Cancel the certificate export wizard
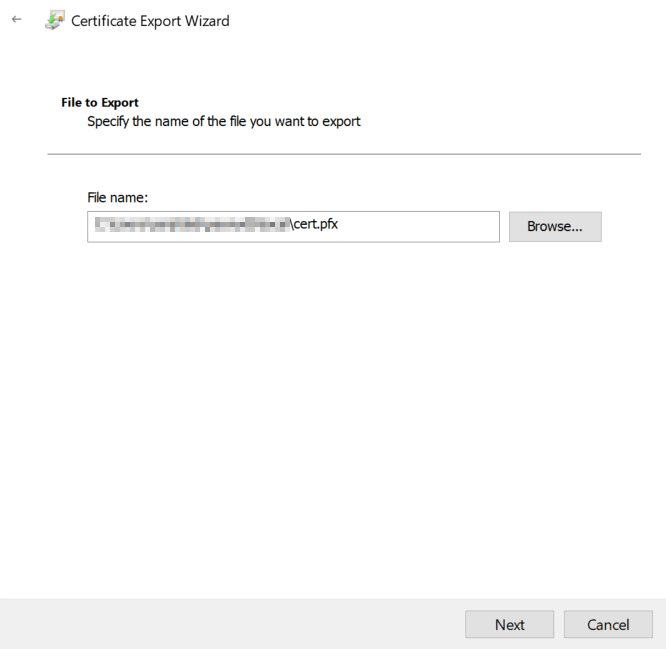Image resolution: width=666 pixels, height=649 pixels. [608, 624]
